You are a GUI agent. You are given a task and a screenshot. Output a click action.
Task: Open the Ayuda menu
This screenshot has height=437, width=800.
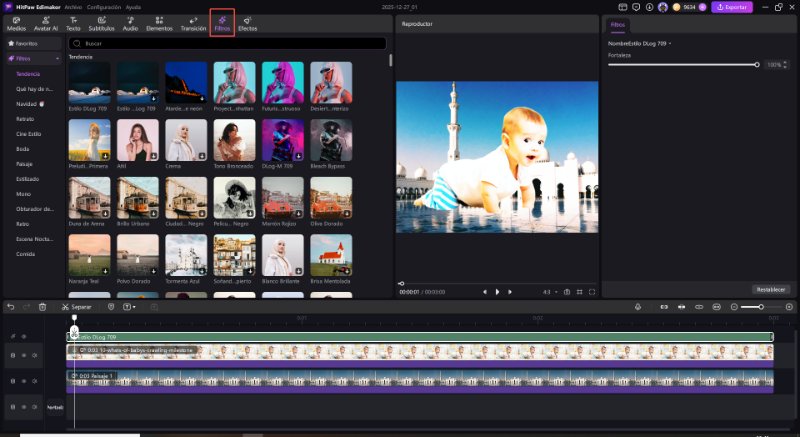tap(133, 7)
